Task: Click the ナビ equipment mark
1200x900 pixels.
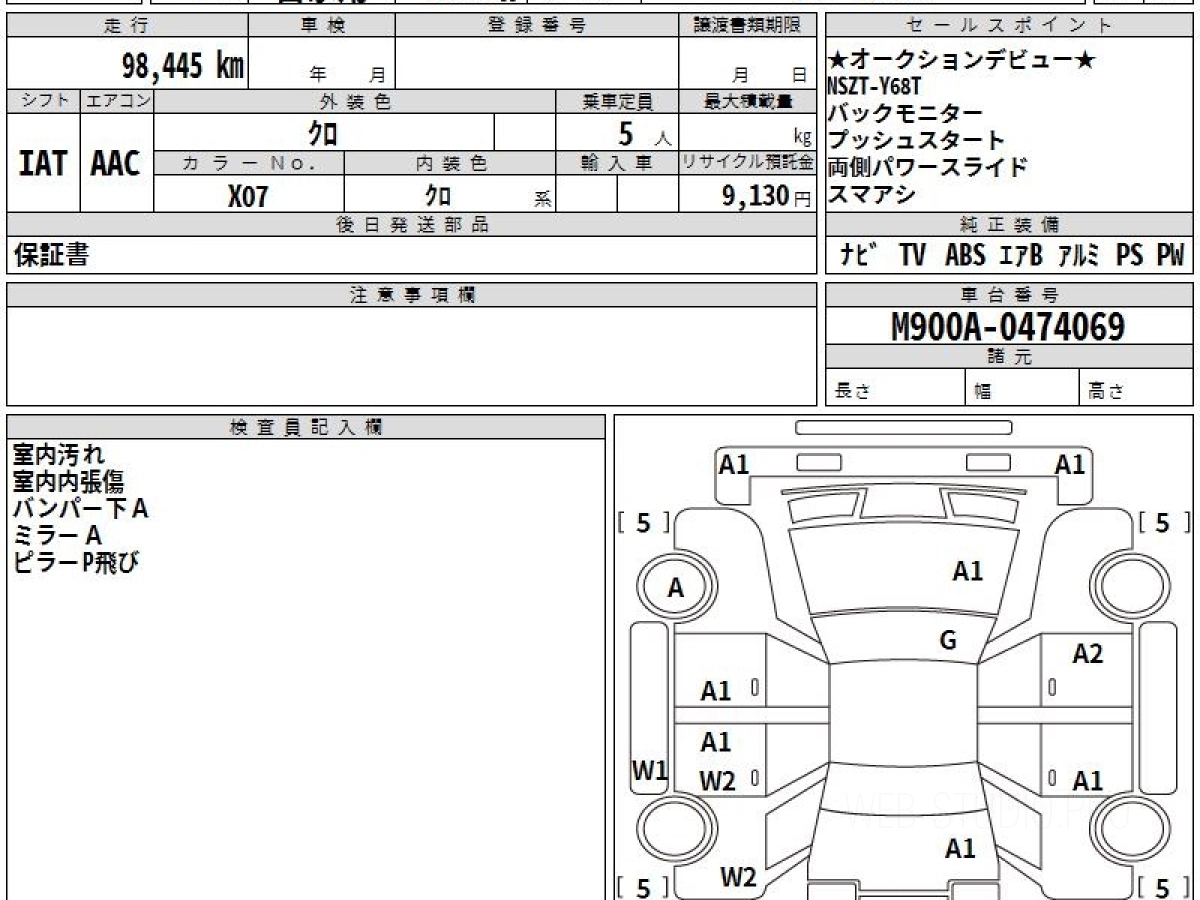Action: [859, 255]
